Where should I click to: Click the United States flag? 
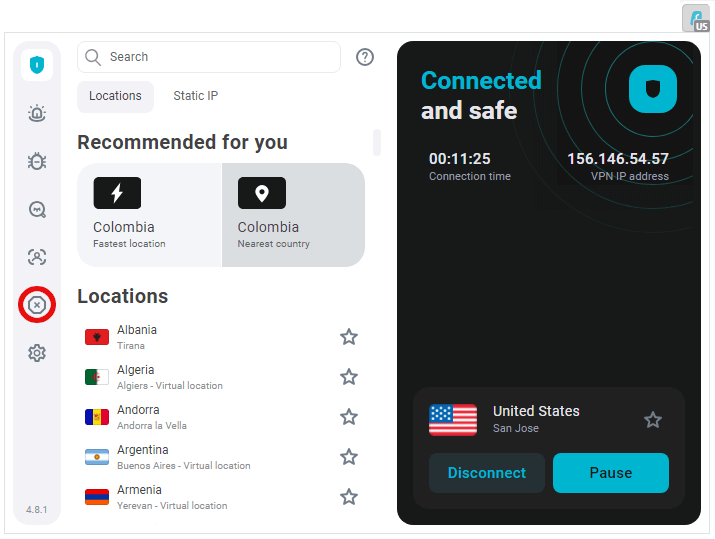[453, 420]
